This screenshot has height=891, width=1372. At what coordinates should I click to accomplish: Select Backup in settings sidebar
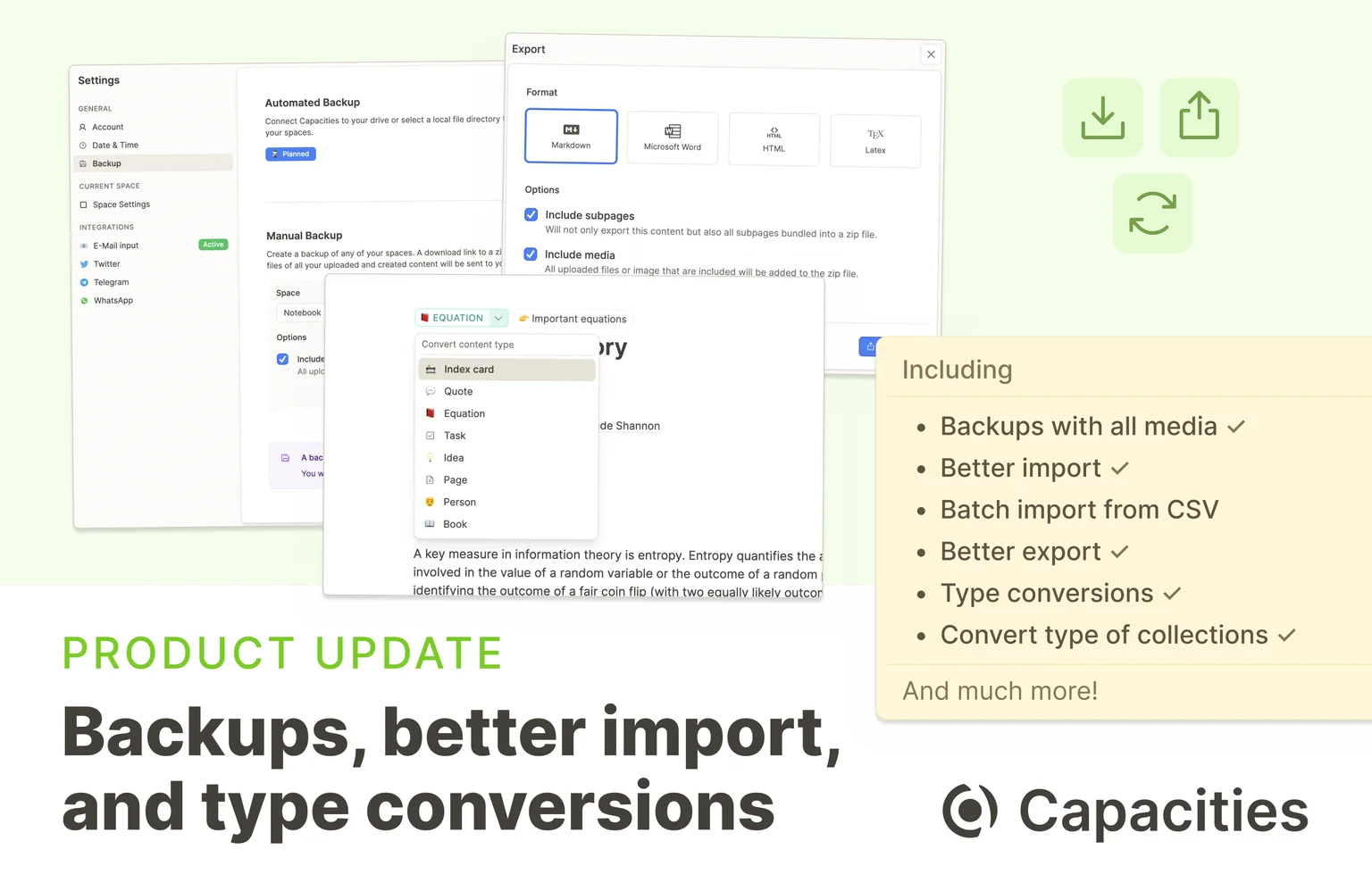[x=153, y=163]
